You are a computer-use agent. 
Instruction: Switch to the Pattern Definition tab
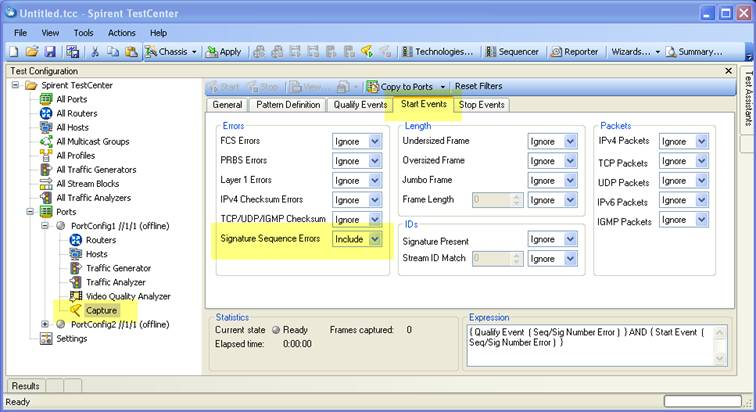point(288,105)
